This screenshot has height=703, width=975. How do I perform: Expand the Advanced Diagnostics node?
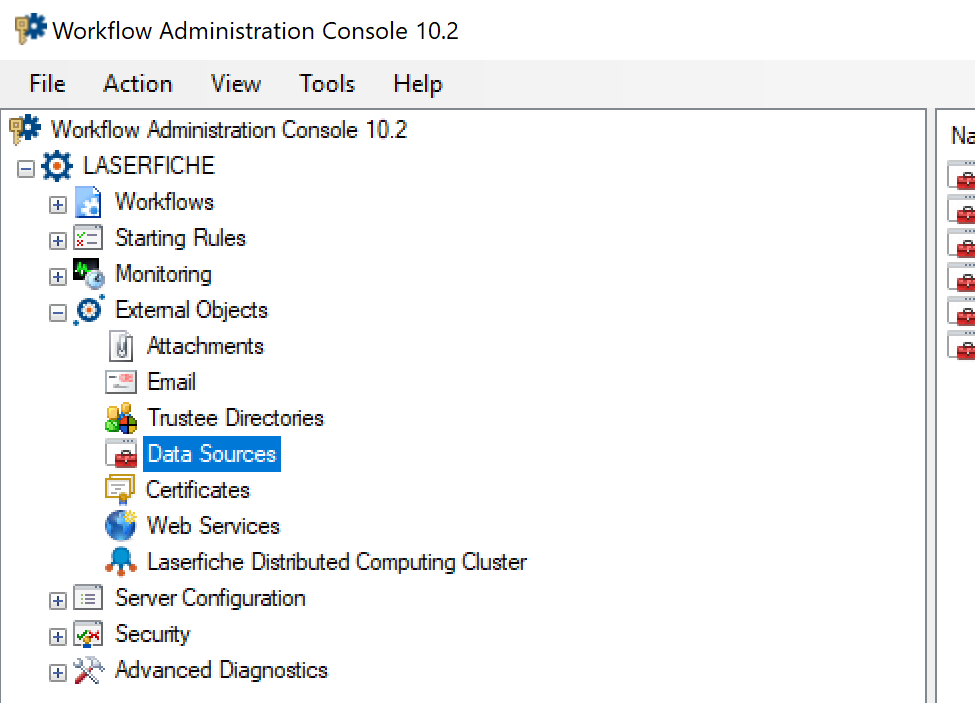tap(58, 673)
